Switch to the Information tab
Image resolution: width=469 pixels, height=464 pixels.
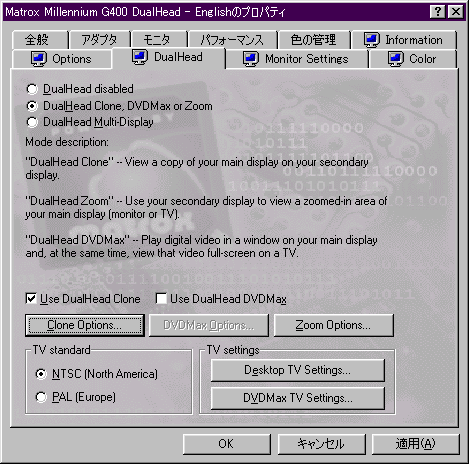pos(404,40)
